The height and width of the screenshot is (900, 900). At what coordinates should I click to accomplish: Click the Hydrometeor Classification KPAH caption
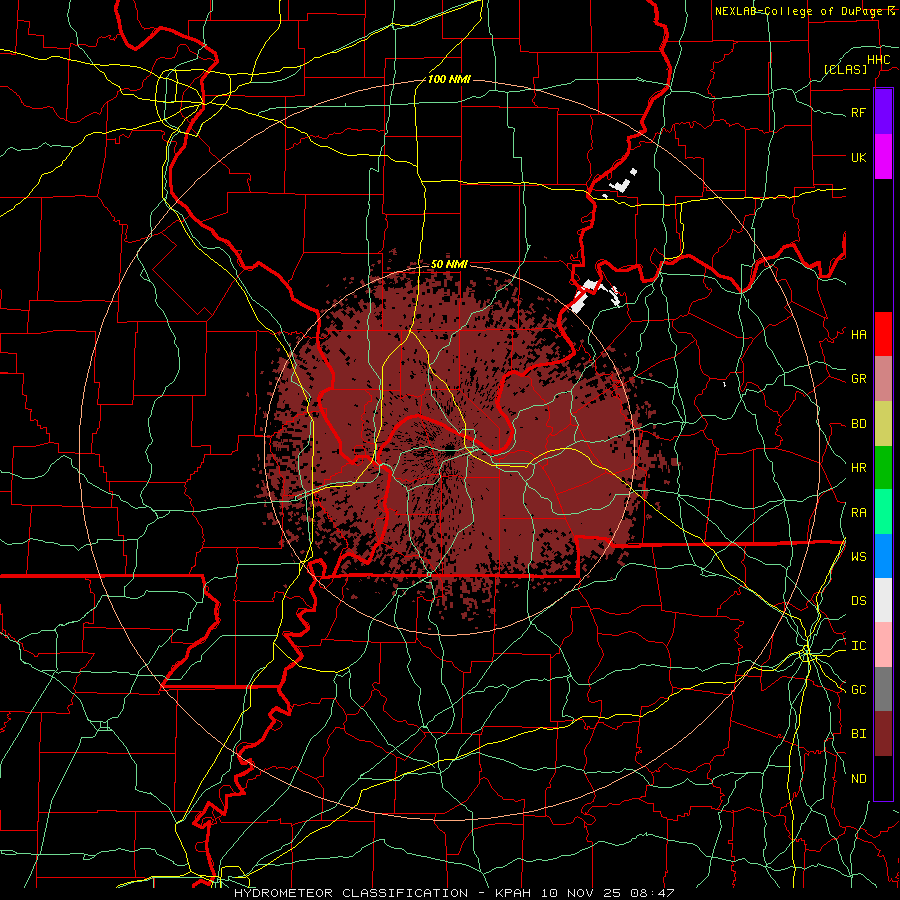(x=454, y=893)
